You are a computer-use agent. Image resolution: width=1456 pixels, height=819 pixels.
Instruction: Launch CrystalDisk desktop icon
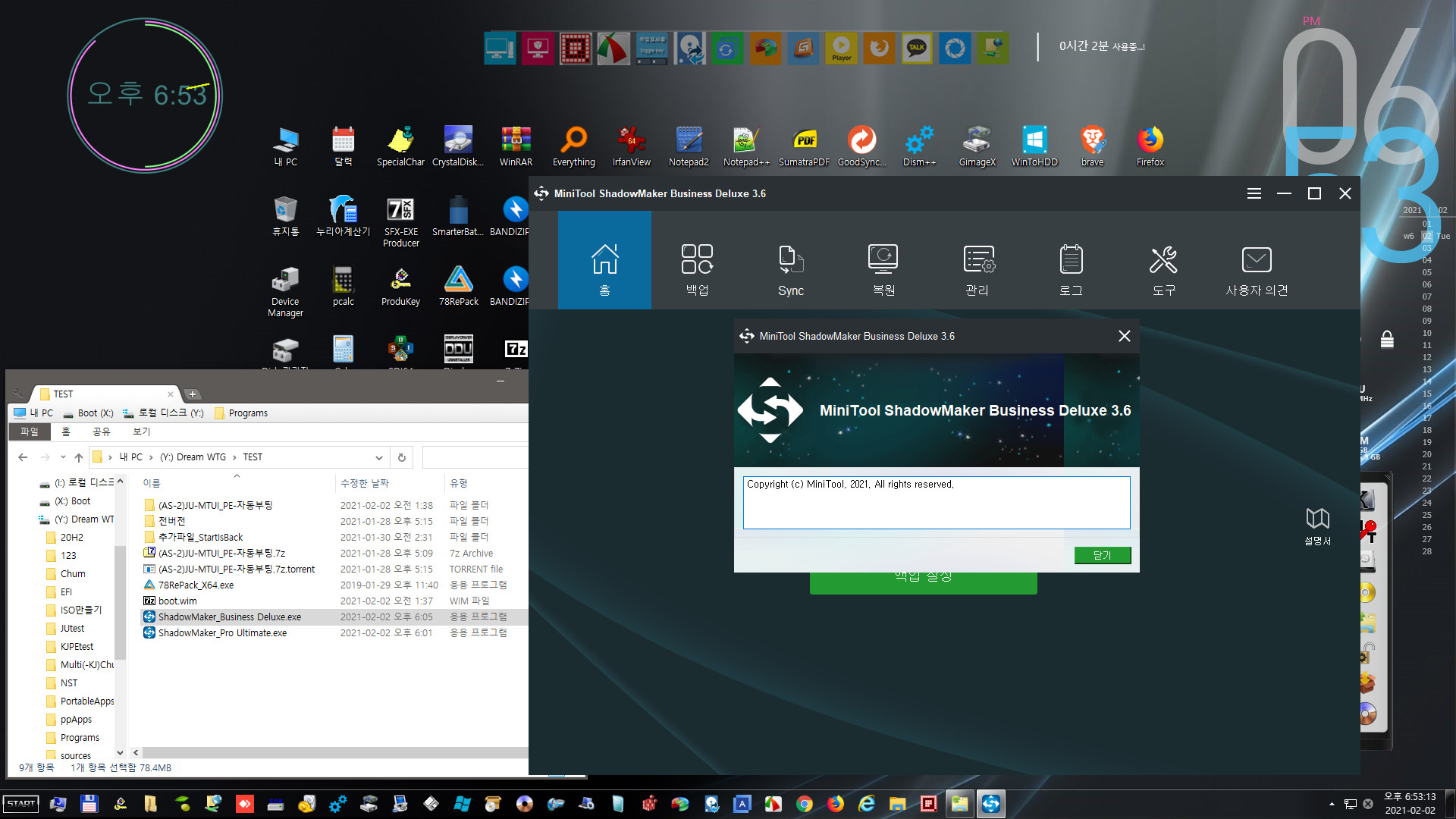coord(458,146)
